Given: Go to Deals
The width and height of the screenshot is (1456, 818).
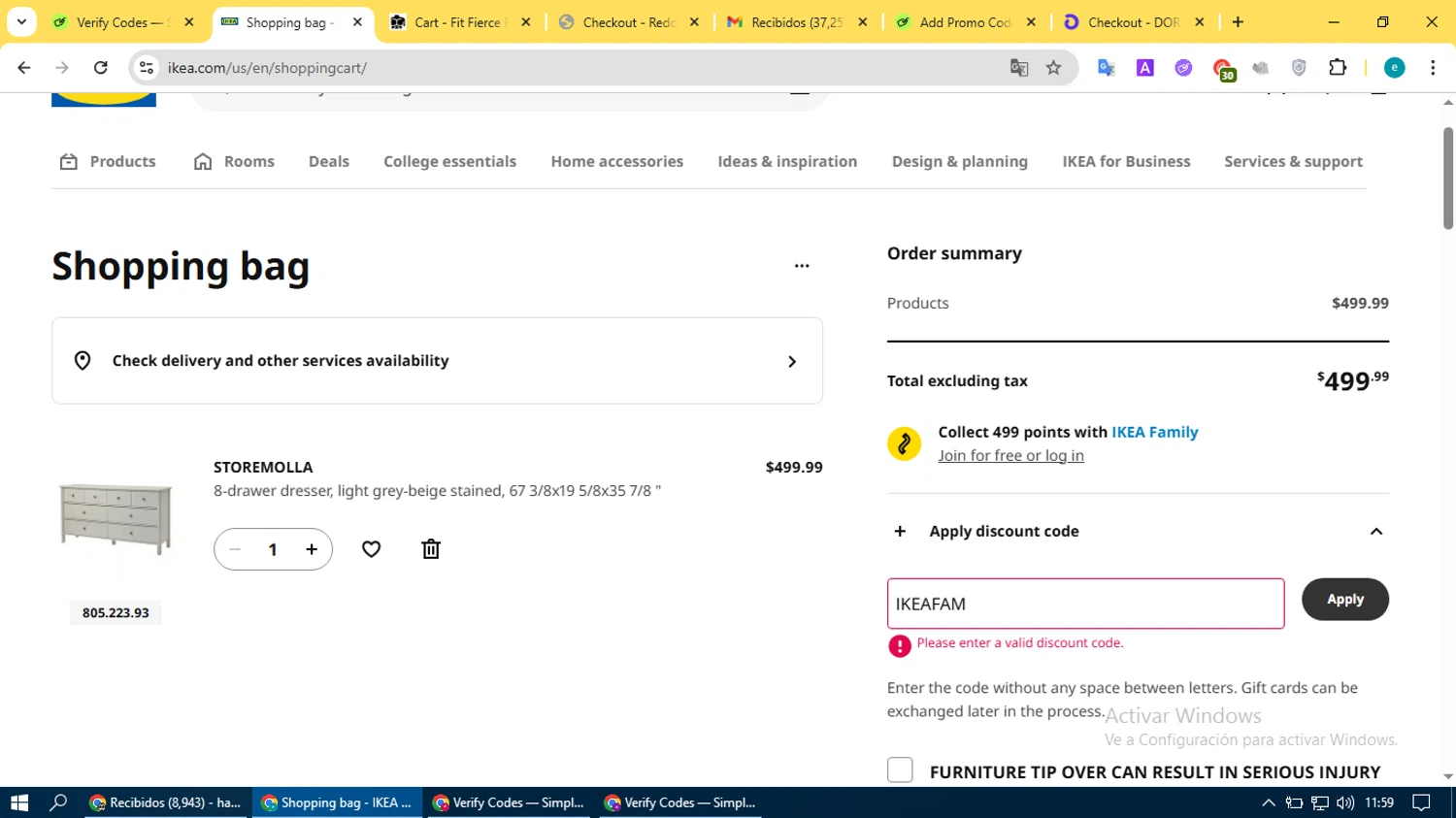Looking at the screenshot, I should [x=329, y=161].
